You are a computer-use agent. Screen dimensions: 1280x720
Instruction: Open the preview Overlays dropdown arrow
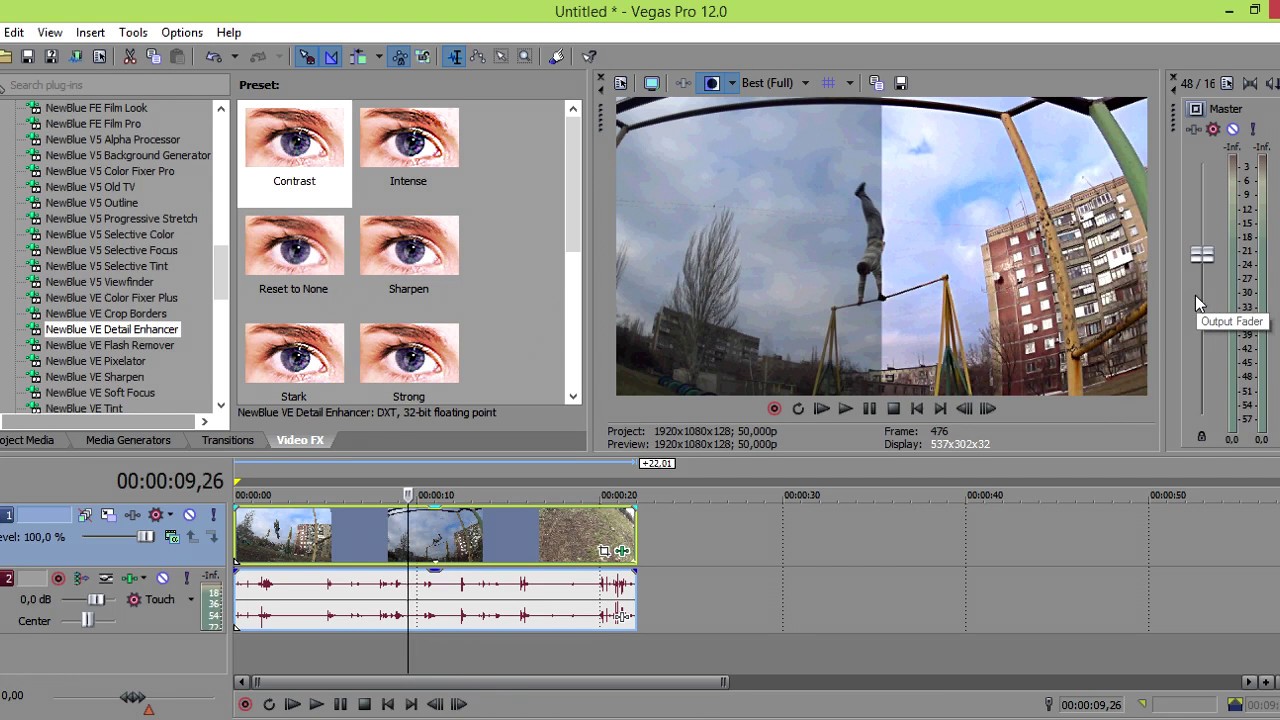(x=850, y=83)
